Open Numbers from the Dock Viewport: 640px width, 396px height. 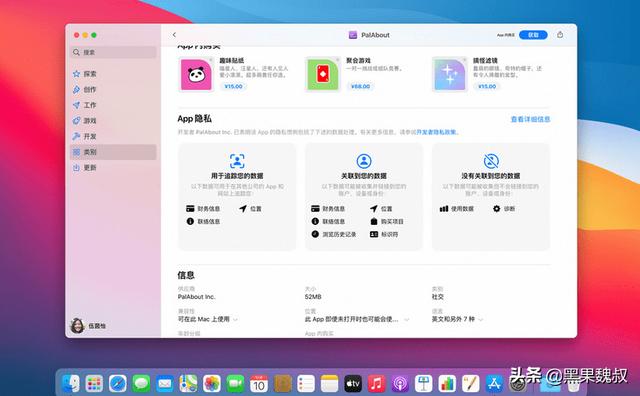coord(447,383)
